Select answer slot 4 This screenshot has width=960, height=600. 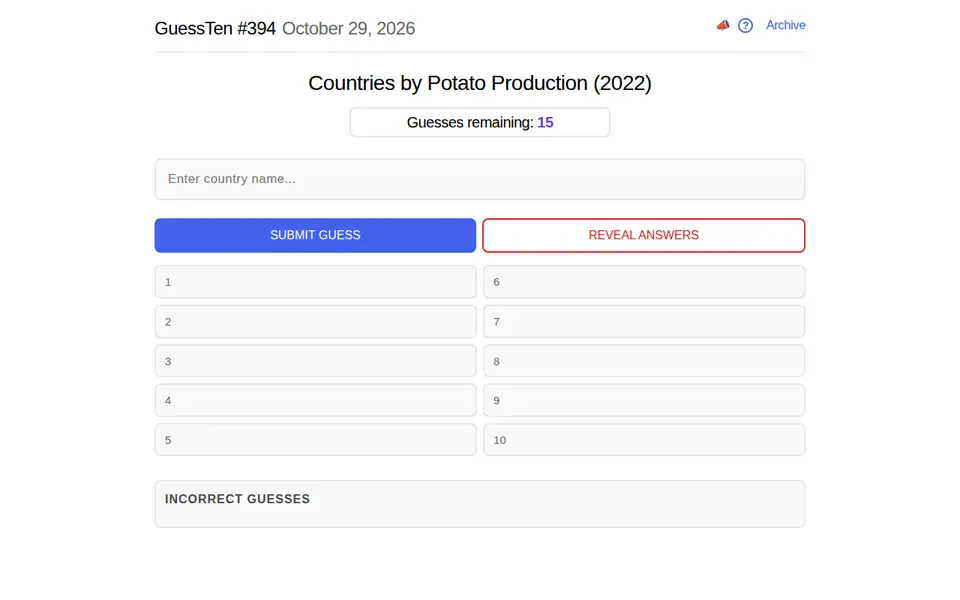tap(315, 400)
